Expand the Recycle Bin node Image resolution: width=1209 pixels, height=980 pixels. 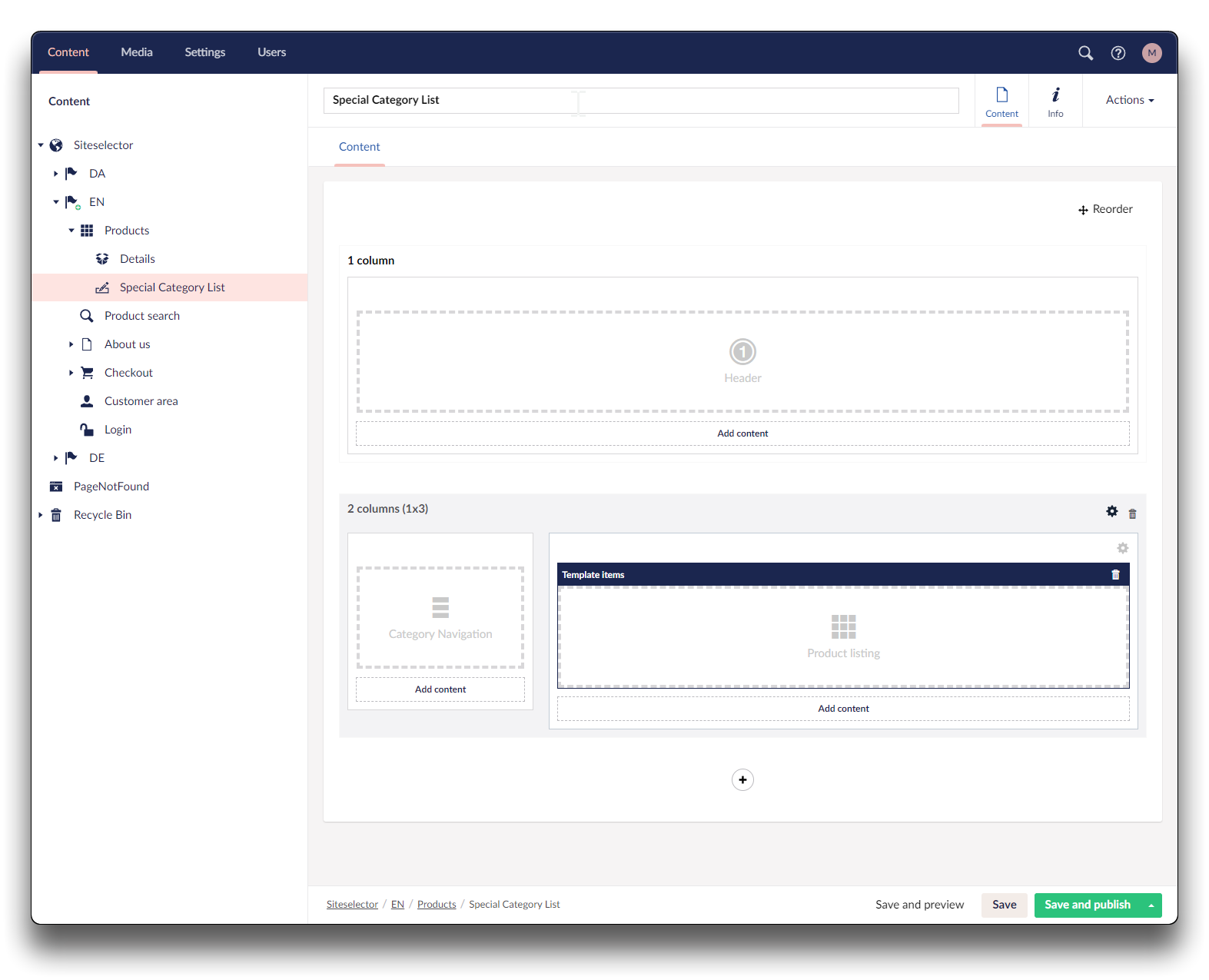(x=41, y=515)
